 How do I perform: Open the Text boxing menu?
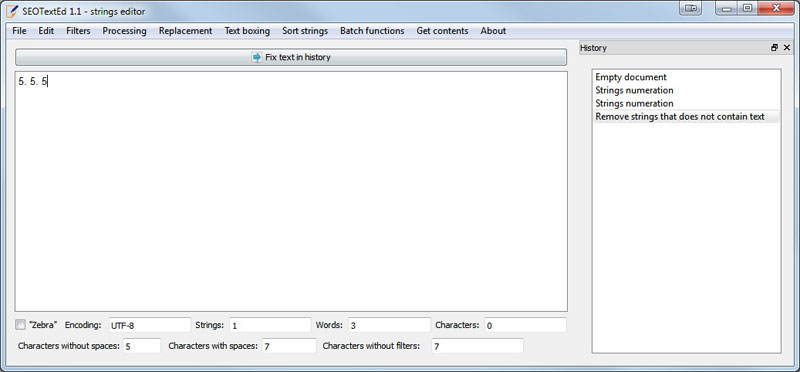(247, 31)
